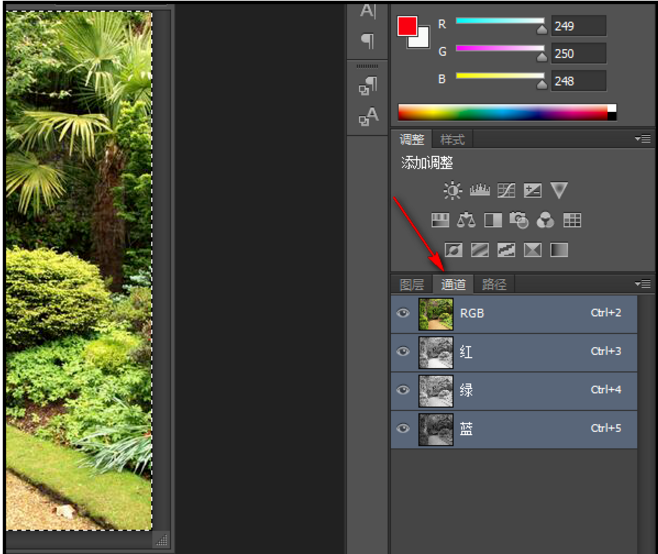The height and width of the screenshot is (554, 658).
Task: Select the RGB channel thumbnail
Action: point(436,314)
